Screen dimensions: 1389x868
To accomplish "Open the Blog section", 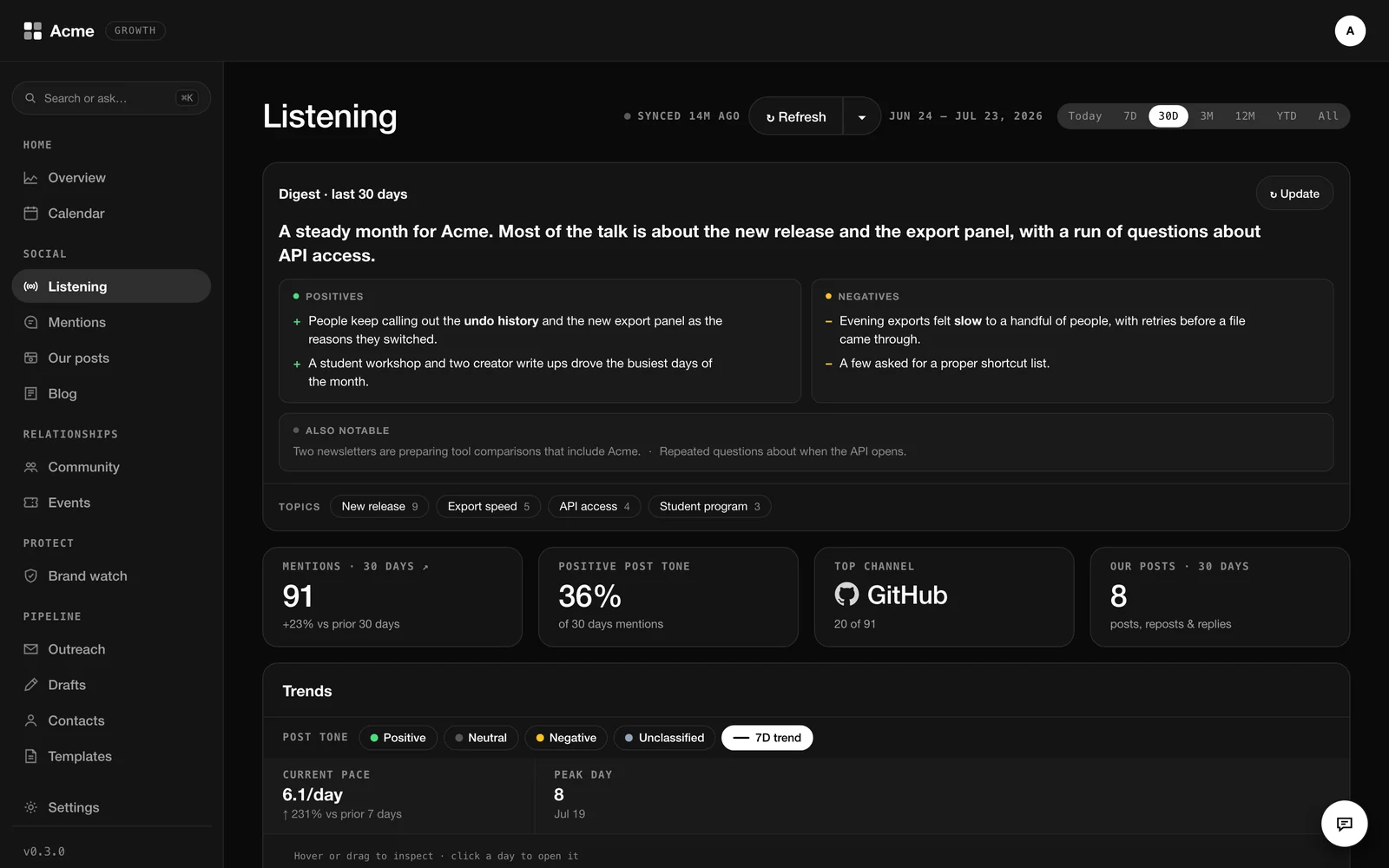I will click(x=111, y=393).
